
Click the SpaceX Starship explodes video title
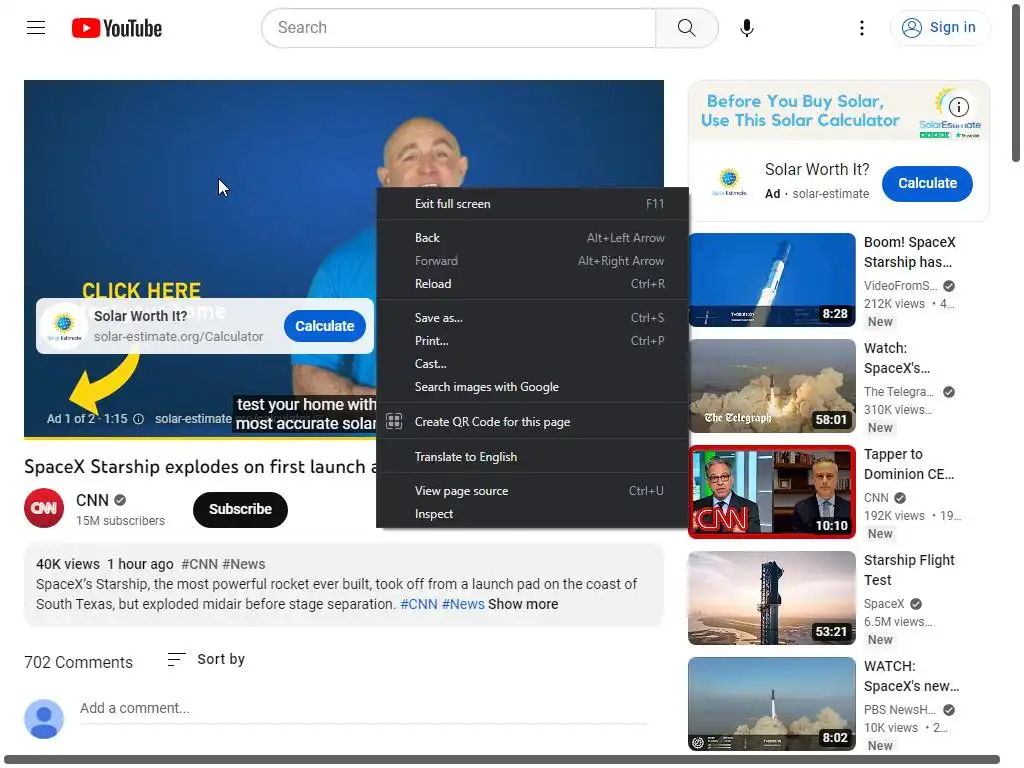[200, 467]
